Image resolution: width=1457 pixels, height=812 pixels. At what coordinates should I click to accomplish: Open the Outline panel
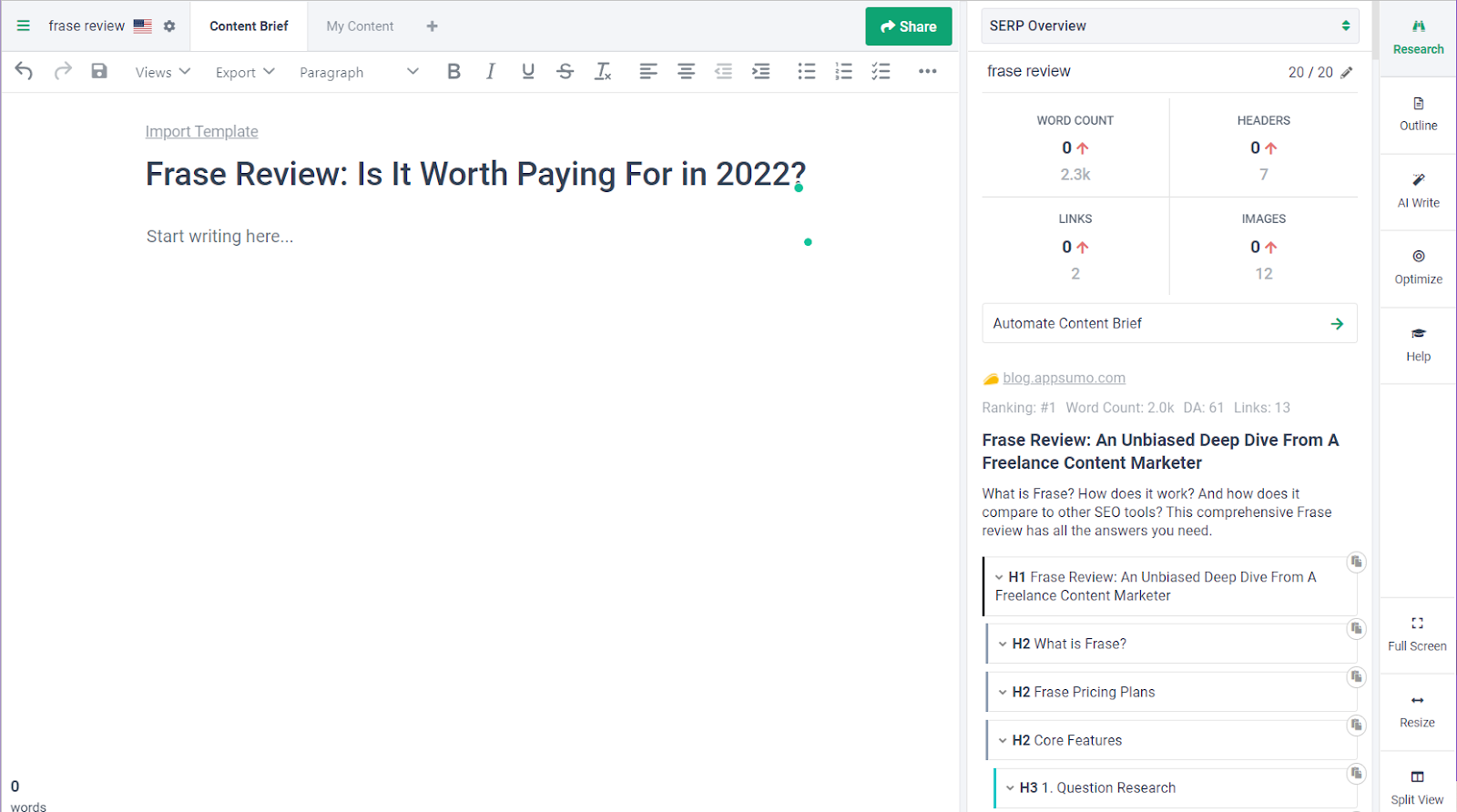(x=1419, y=115)
